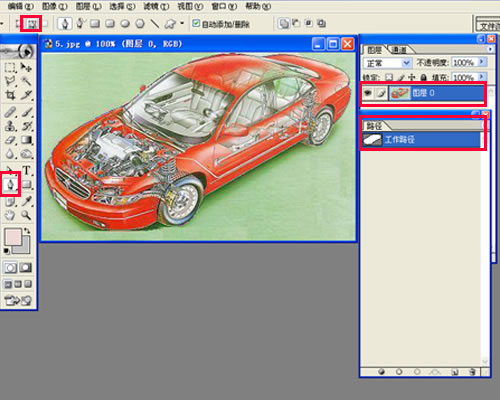Click the delete path trash button
This screenshot has width=500, height=400.
472,372
